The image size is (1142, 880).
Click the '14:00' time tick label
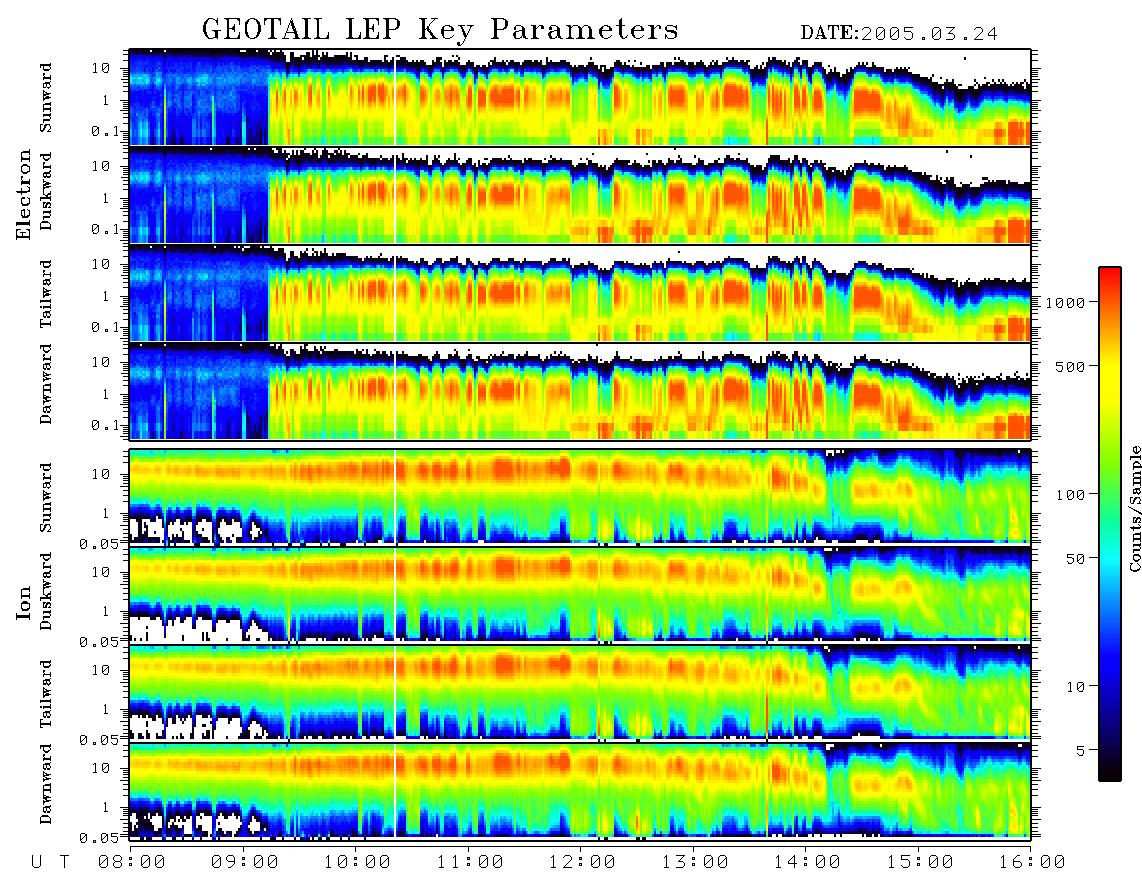pyautogui.click(x=807, y=862)
